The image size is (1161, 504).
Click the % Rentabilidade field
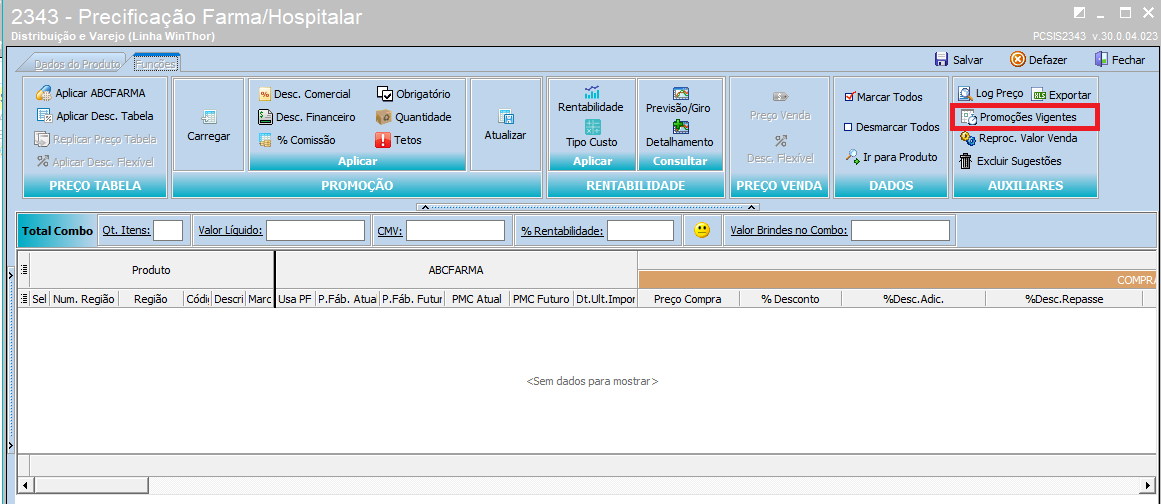[x=640, y=230]
